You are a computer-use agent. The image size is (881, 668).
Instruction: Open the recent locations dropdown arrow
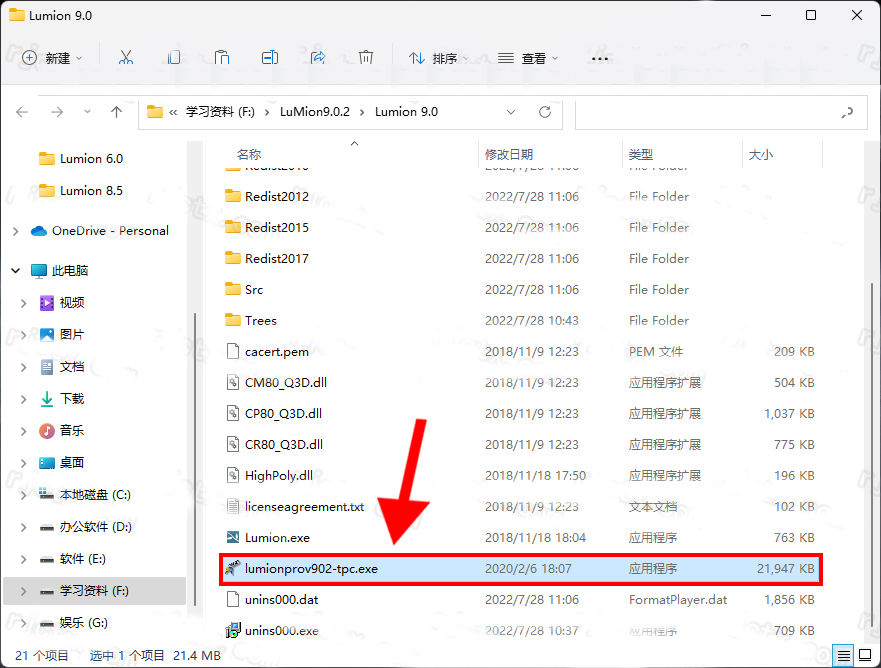(87, 112)
